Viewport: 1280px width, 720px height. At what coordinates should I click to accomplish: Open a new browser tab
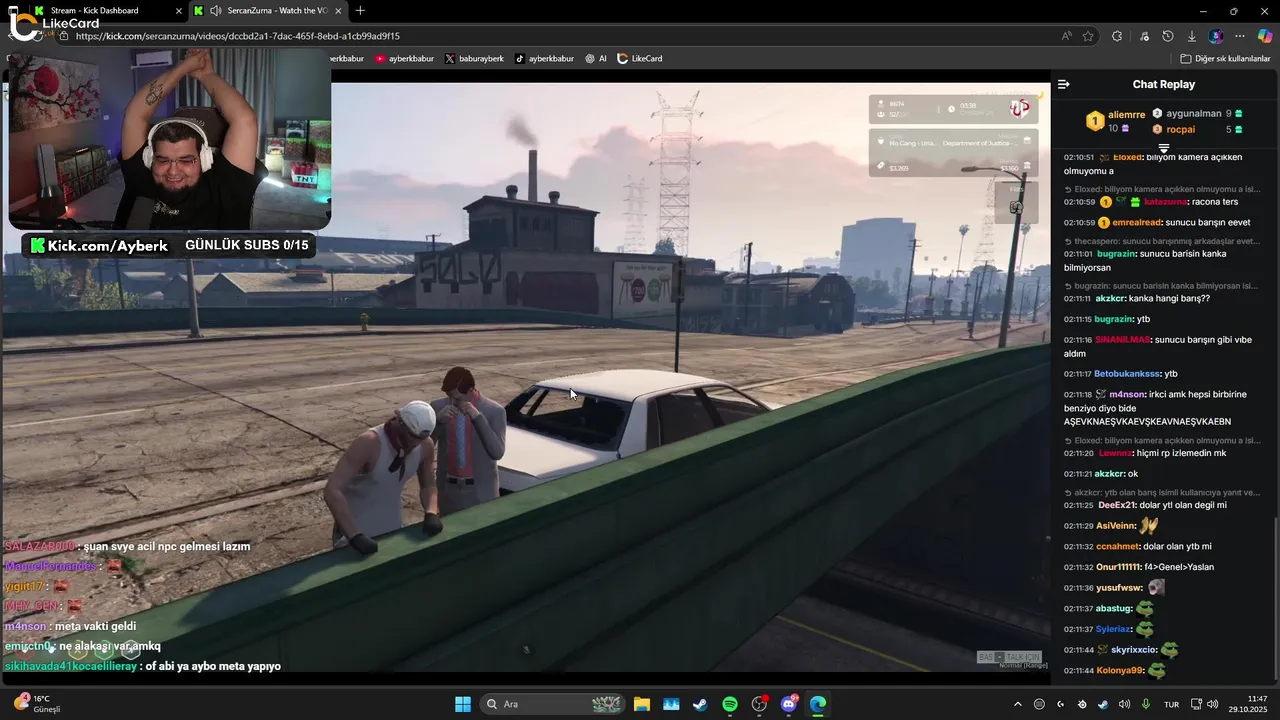coord(360,11)
